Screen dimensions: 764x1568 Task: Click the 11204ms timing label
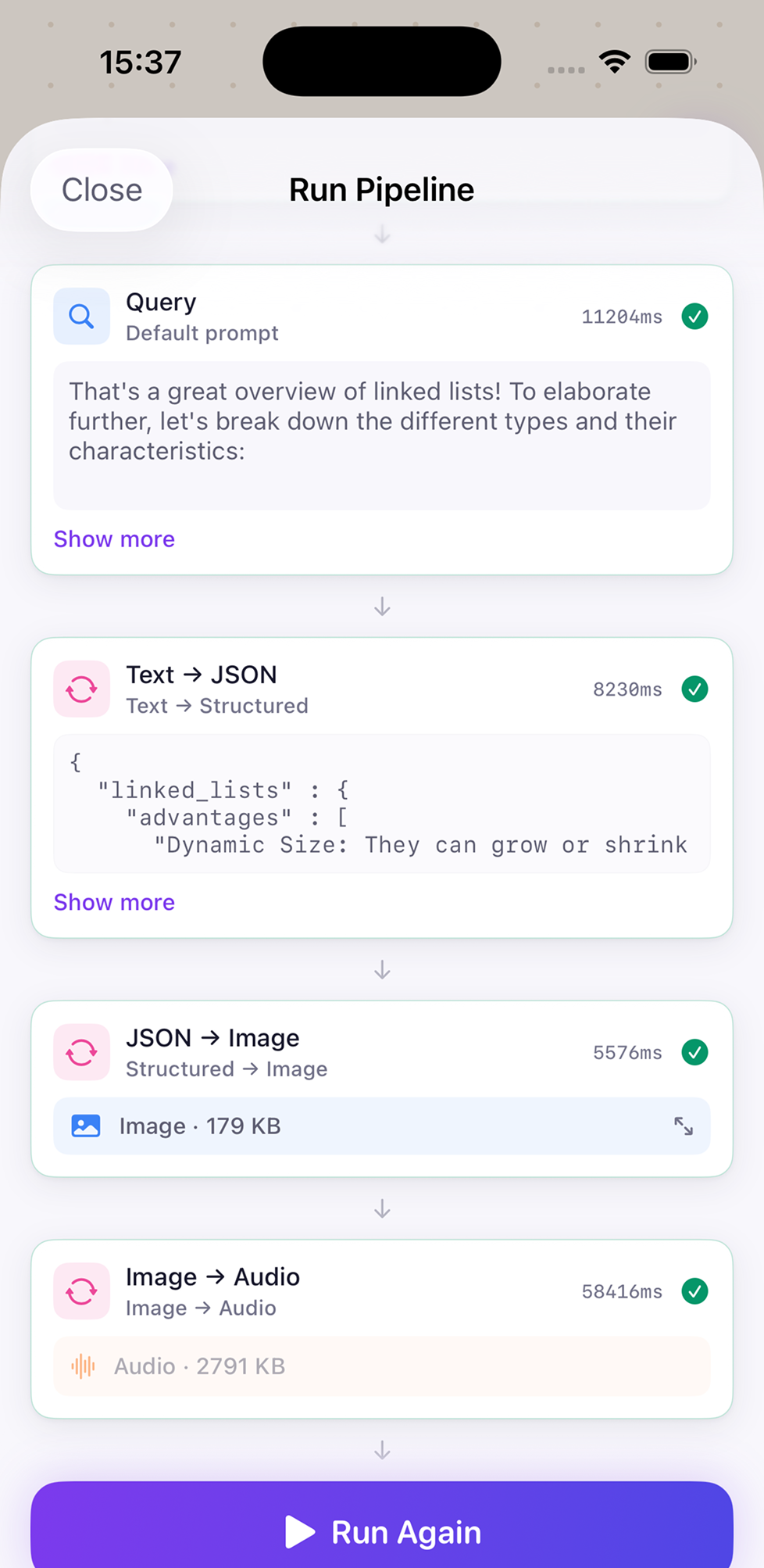(621, 317)
